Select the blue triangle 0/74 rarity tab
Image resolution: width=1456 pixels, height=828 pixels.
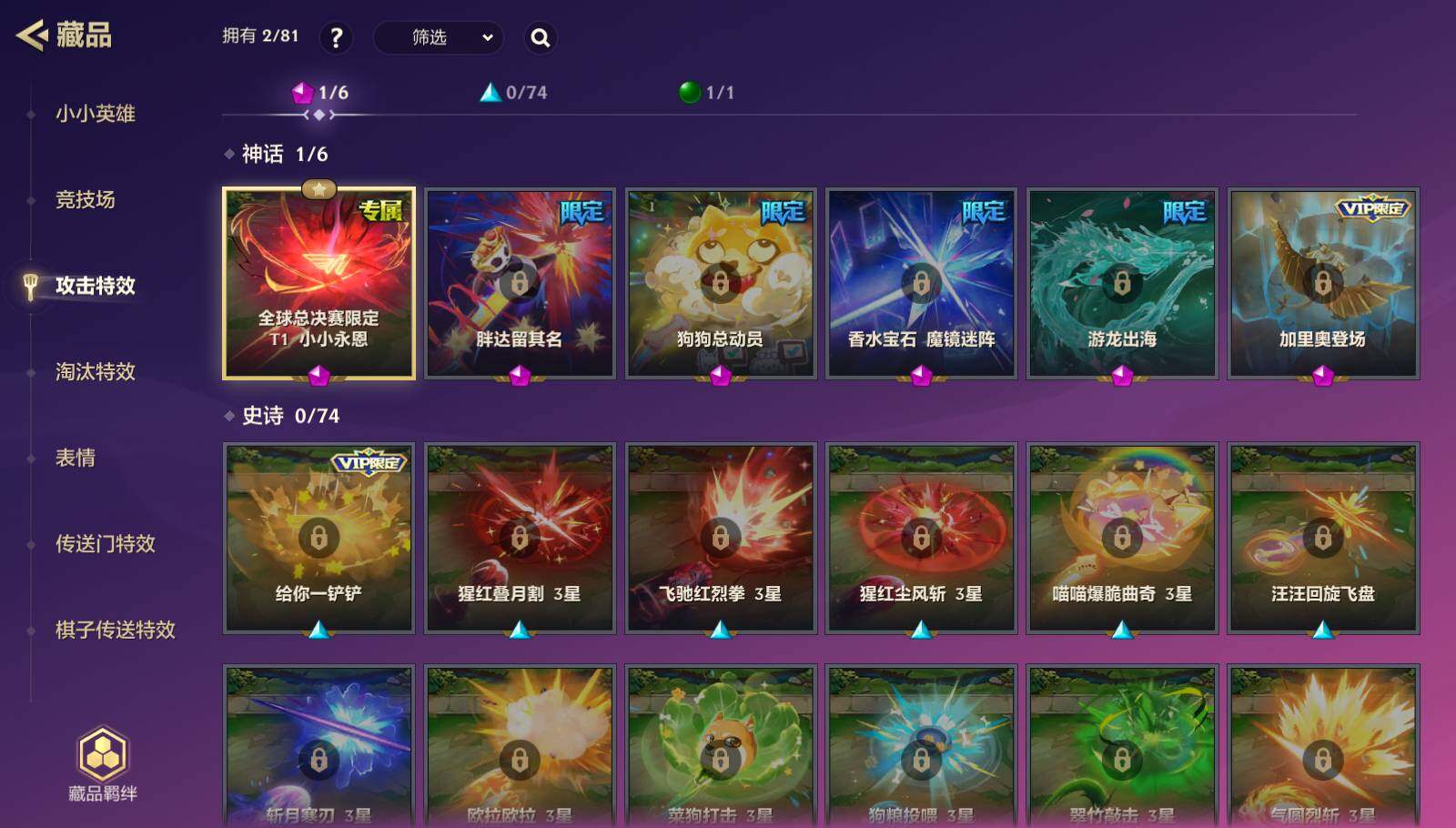coord(513,93)
